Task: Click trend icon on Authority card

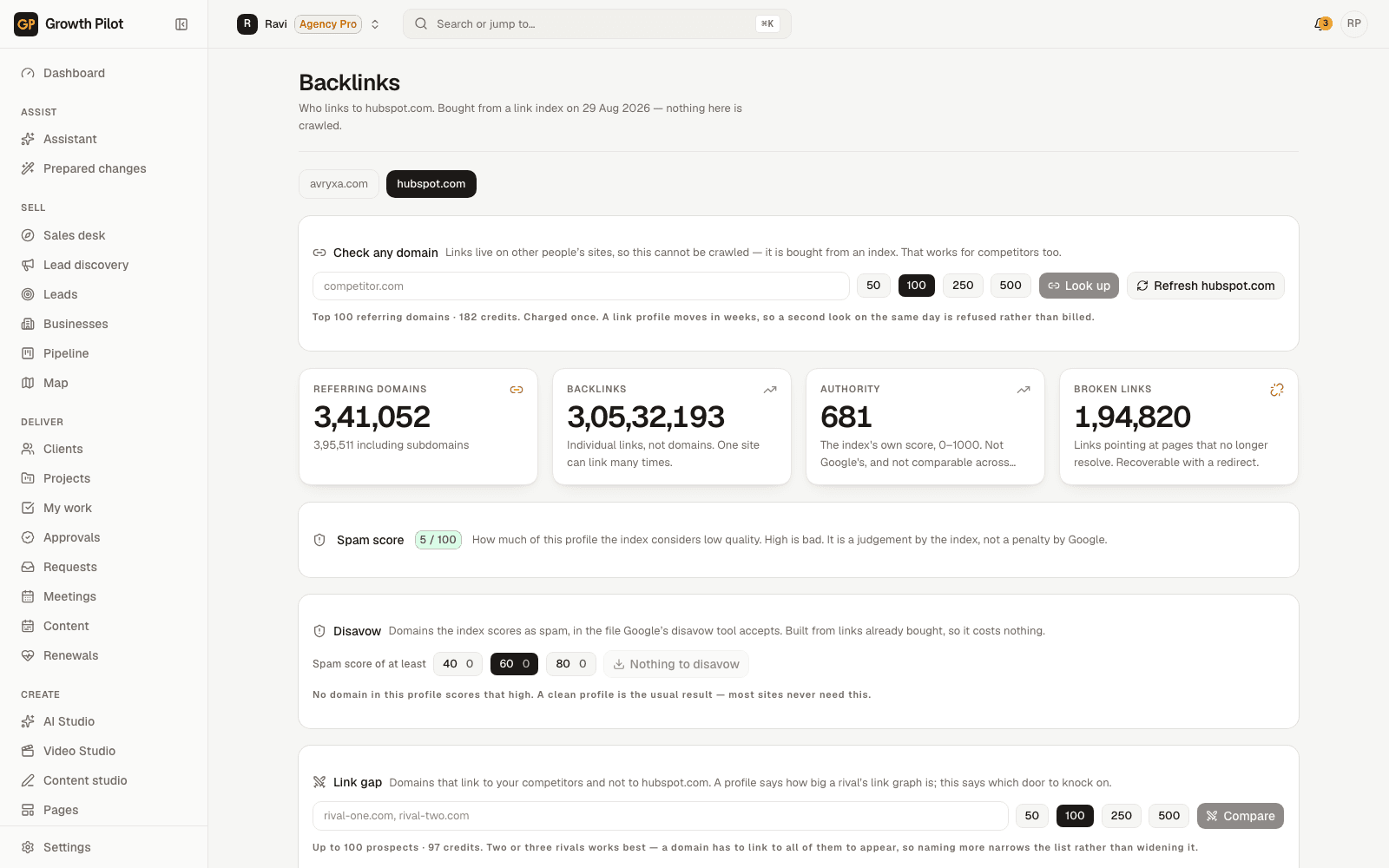Action: pyautogui.click(x=1024, y=390)
